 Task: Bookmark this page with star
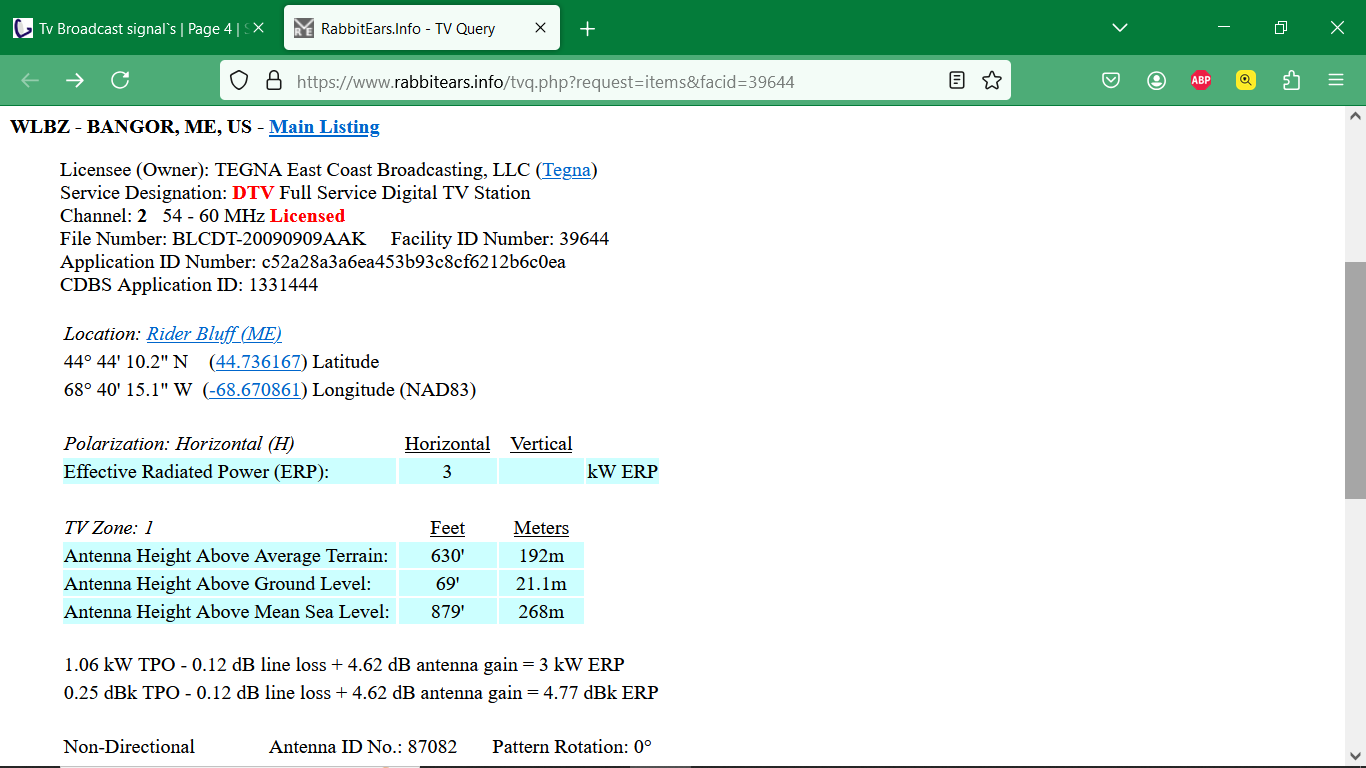click(x=992, y=81)
